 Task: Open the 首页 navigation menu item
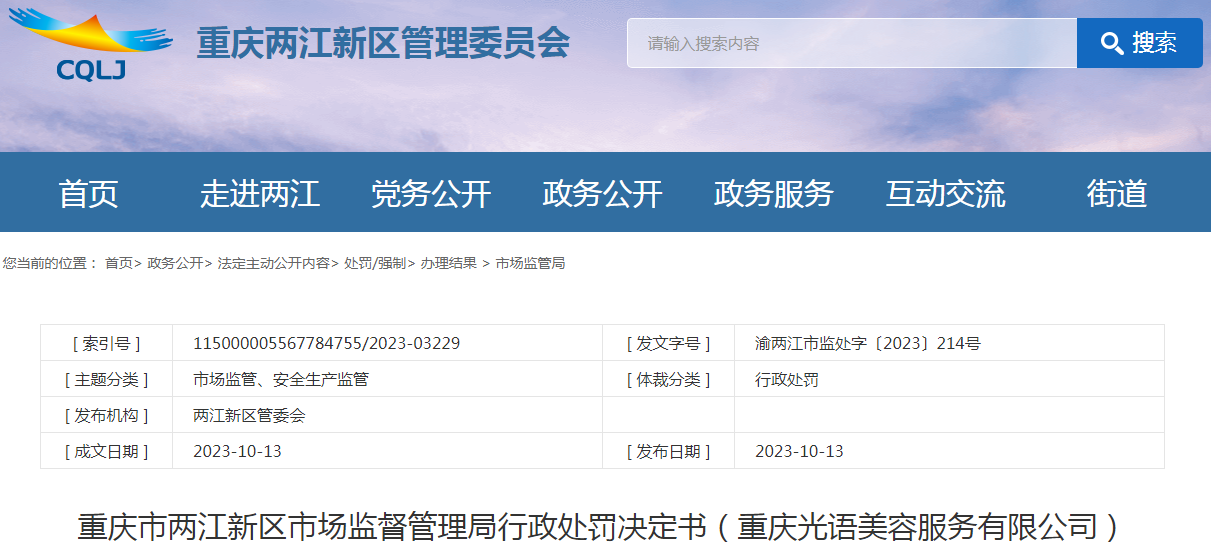88,193
